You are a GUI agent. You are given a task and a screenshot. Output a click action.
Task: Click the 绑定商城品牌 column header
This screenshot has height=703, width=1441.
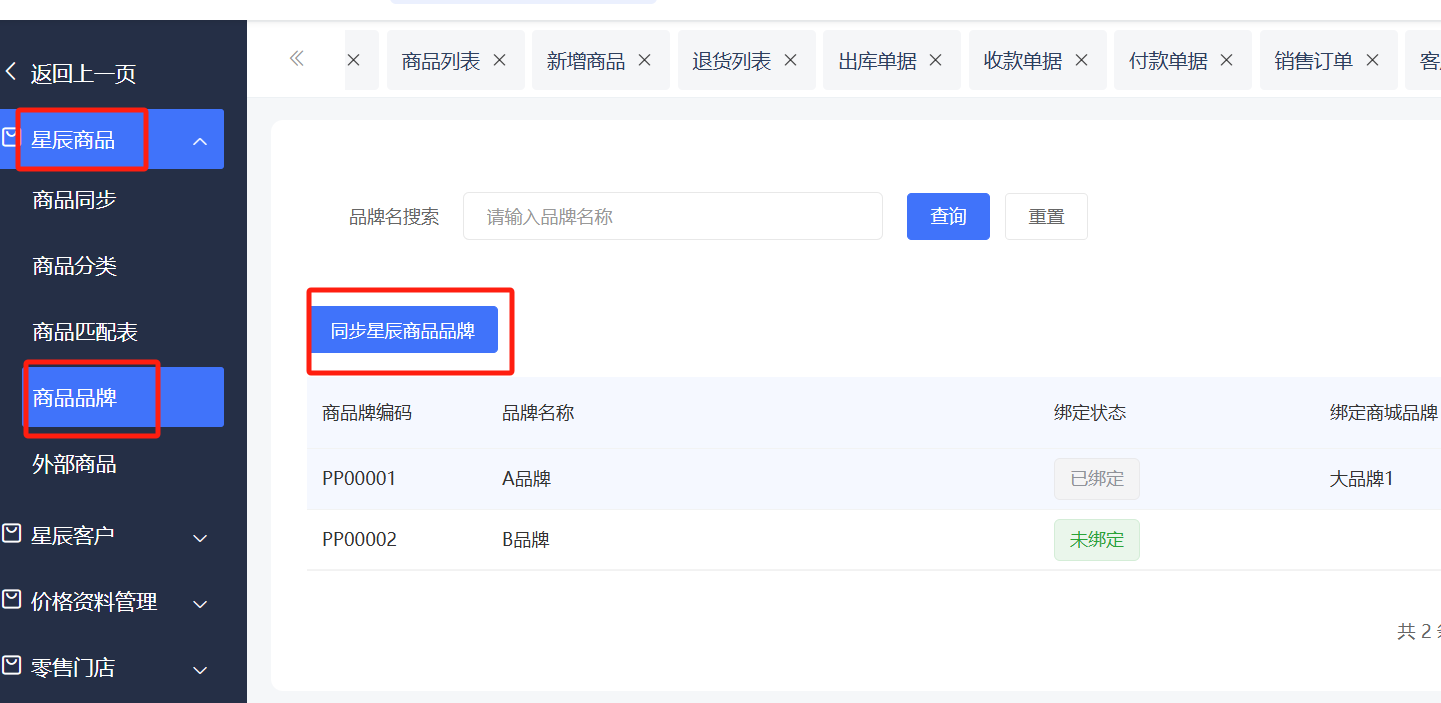(x=1384, y=413)
